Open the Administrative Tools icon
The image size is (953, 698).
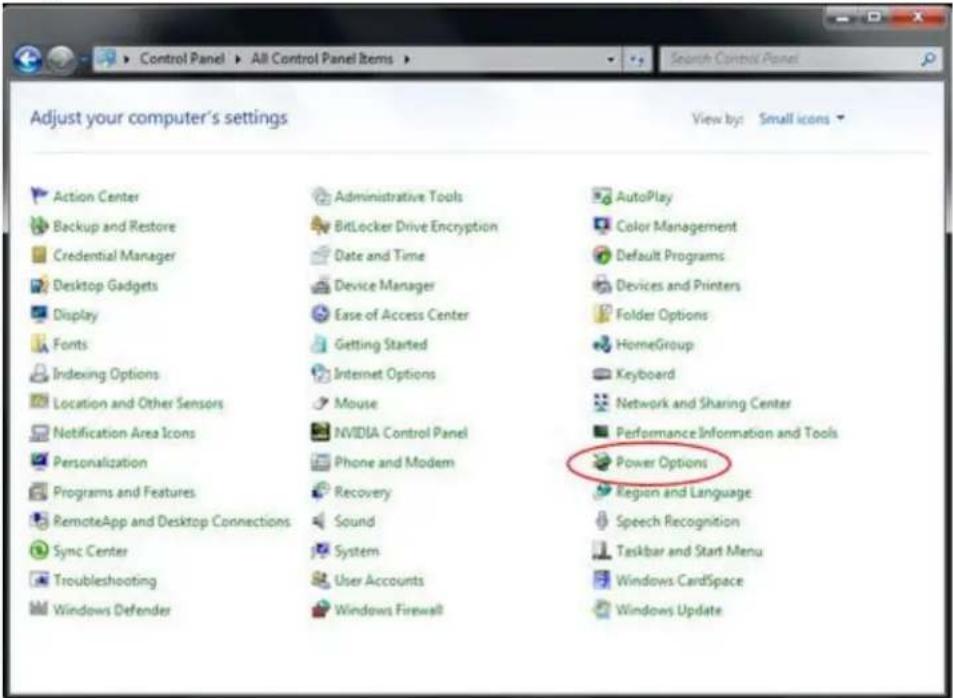tap(320, 196)
